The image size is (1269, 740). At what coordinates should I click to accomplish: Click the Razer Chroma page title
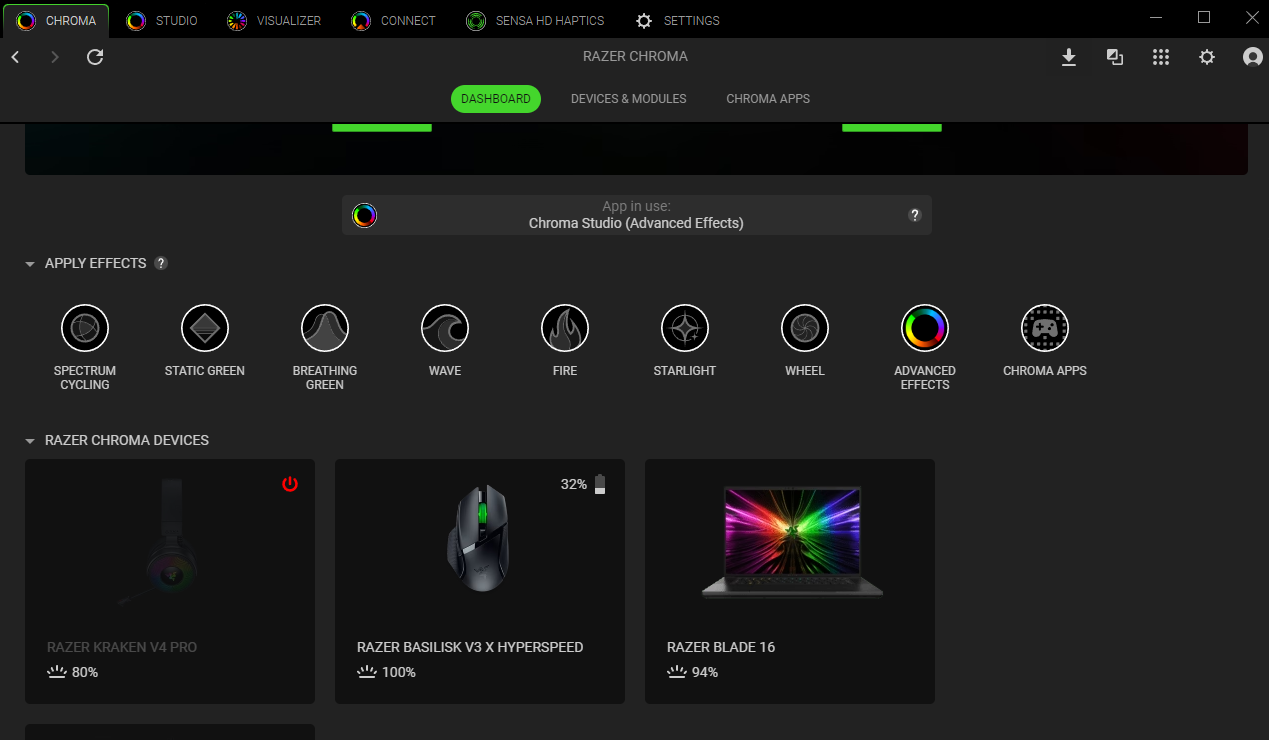pos(635,57)
